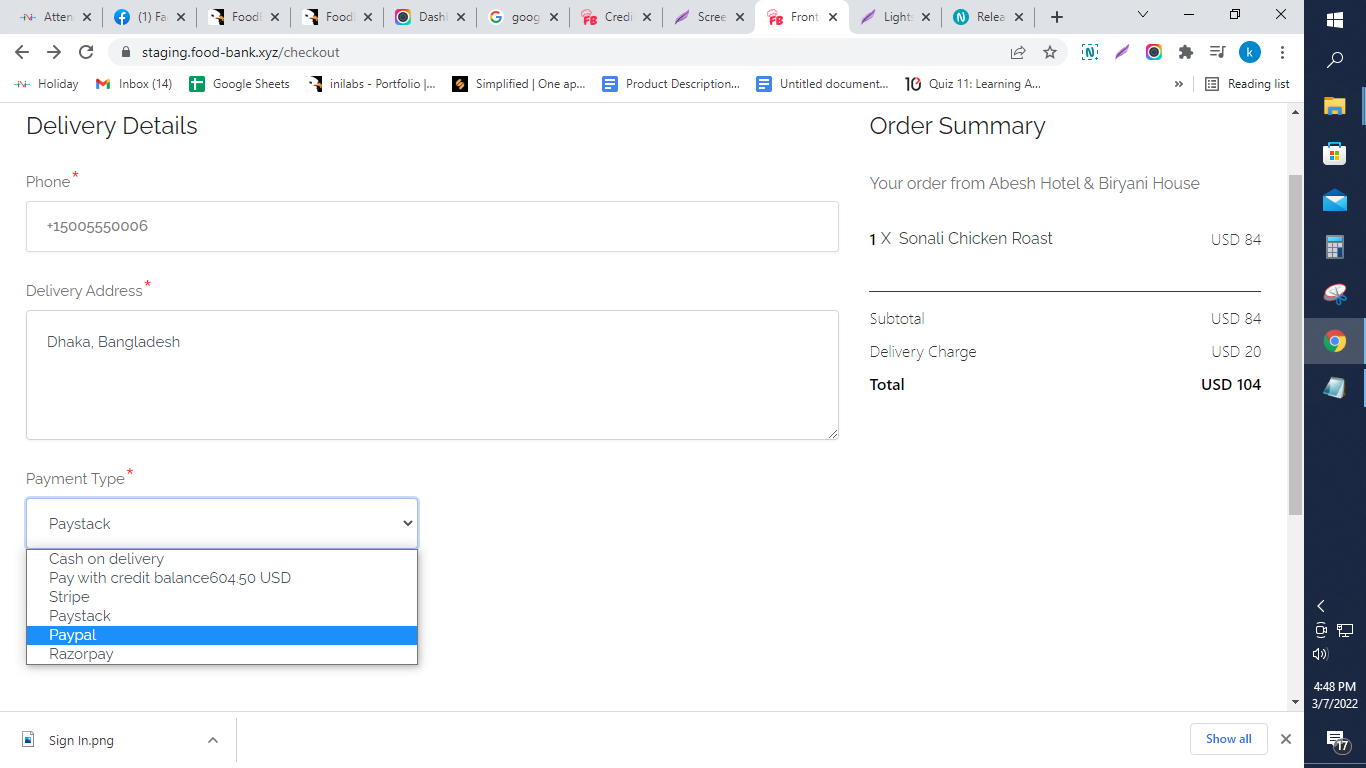1366x768 pixels.
Task: Open File Explorer from taskbar
Action: [1334, 106]
